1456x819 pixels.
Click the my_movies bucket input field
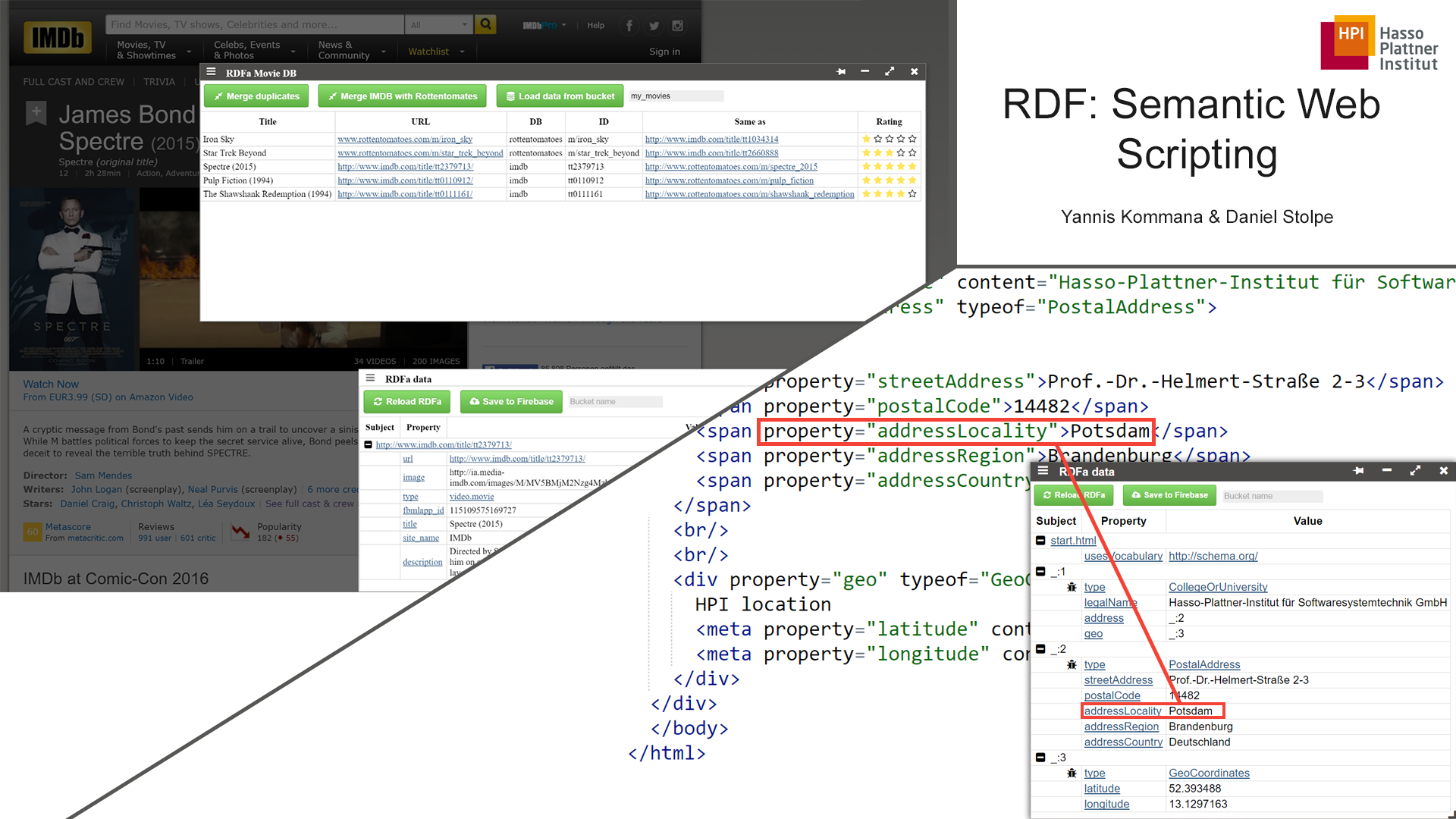pyautogui.click(x=676, y=96)
